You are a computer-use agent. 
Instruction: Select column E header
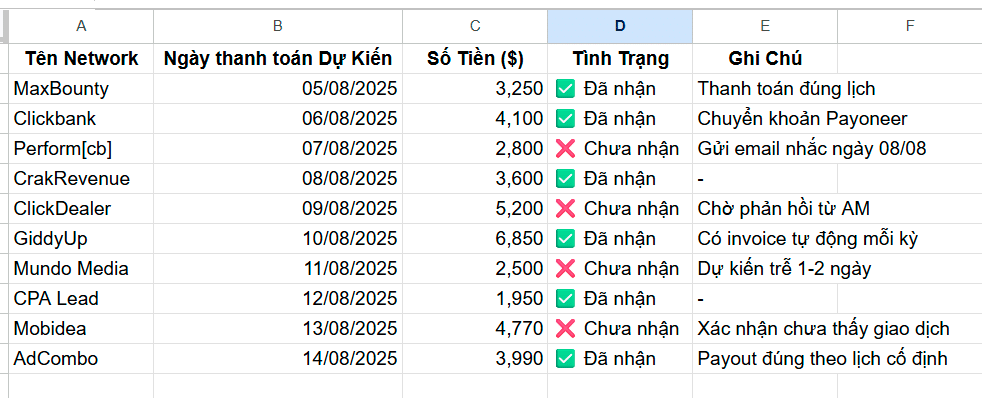pyautogui.click(x=765, y=26)
